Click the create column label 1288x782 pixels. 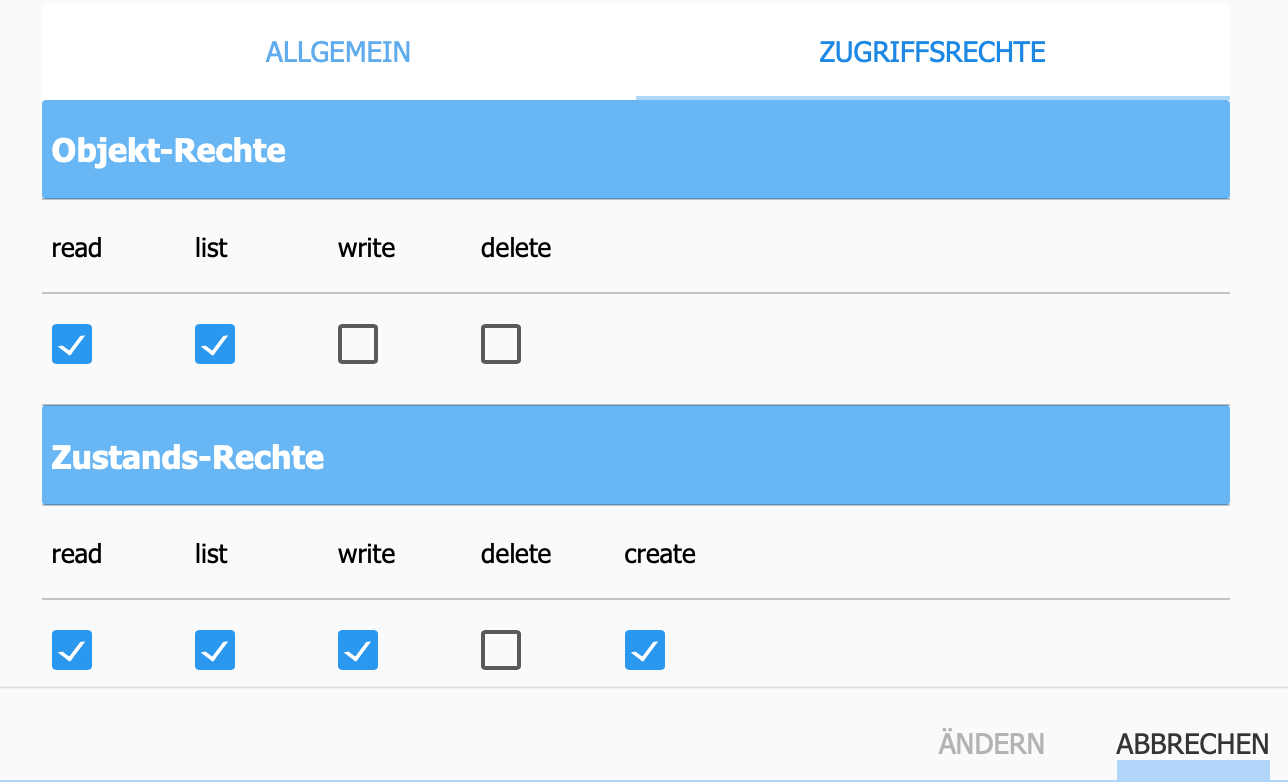click(x=660, y=554)
